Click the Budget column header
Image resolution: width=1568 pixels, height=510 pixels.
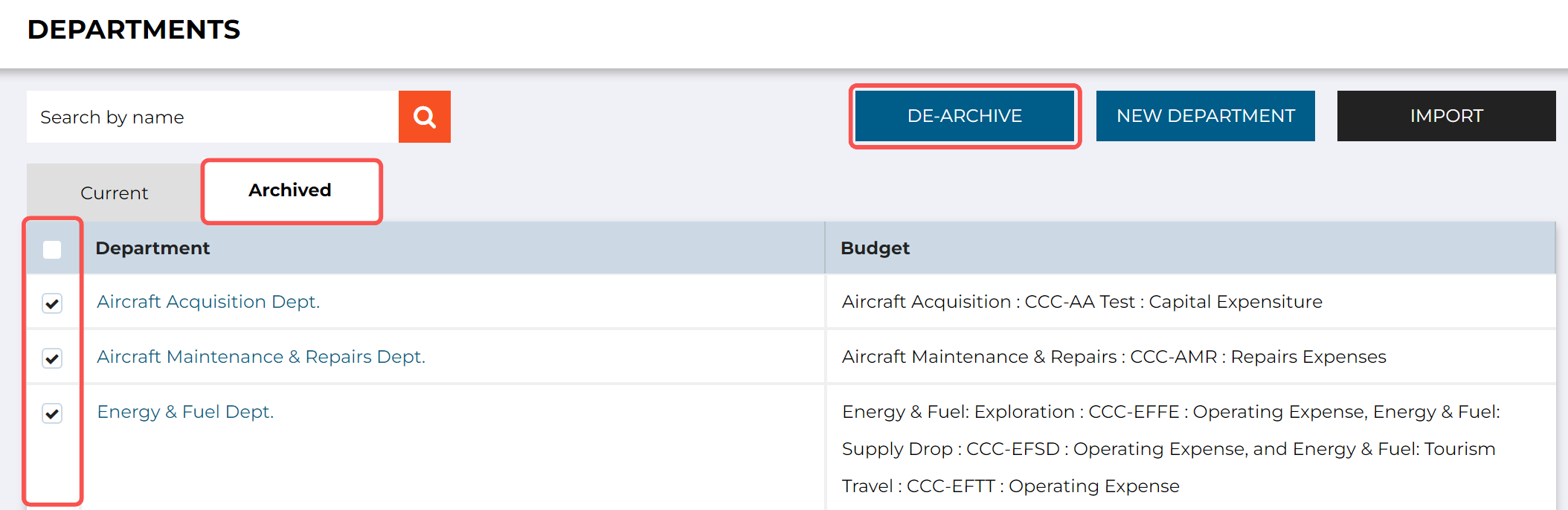[875, 248]
